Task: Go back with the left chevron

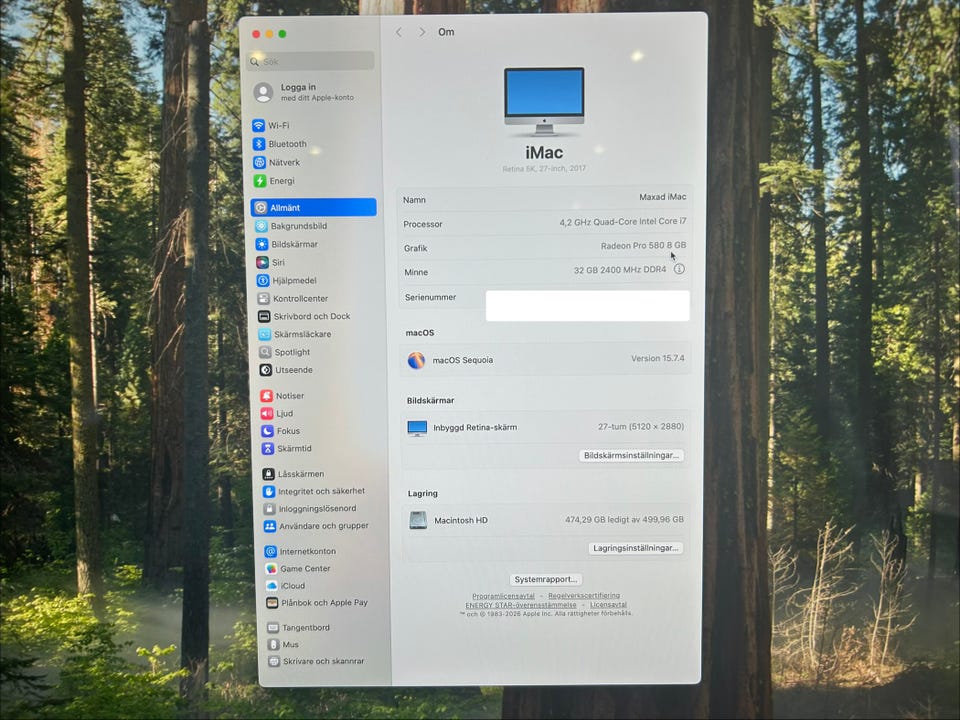Action: point(399,32)
